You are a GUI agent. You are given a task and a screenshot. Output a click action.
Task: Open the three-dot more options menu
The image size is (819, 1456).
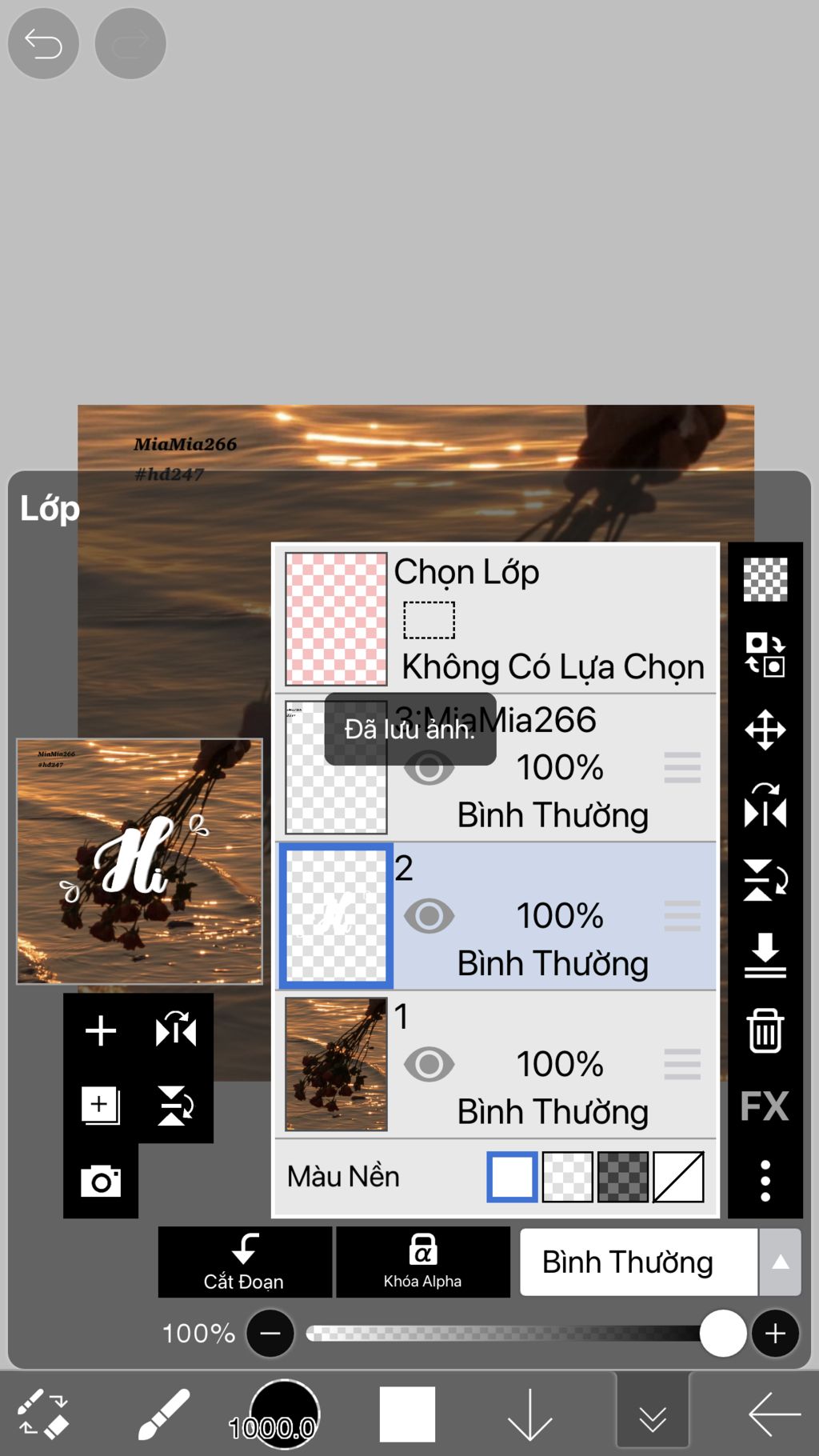click(x=765, y=1181)
